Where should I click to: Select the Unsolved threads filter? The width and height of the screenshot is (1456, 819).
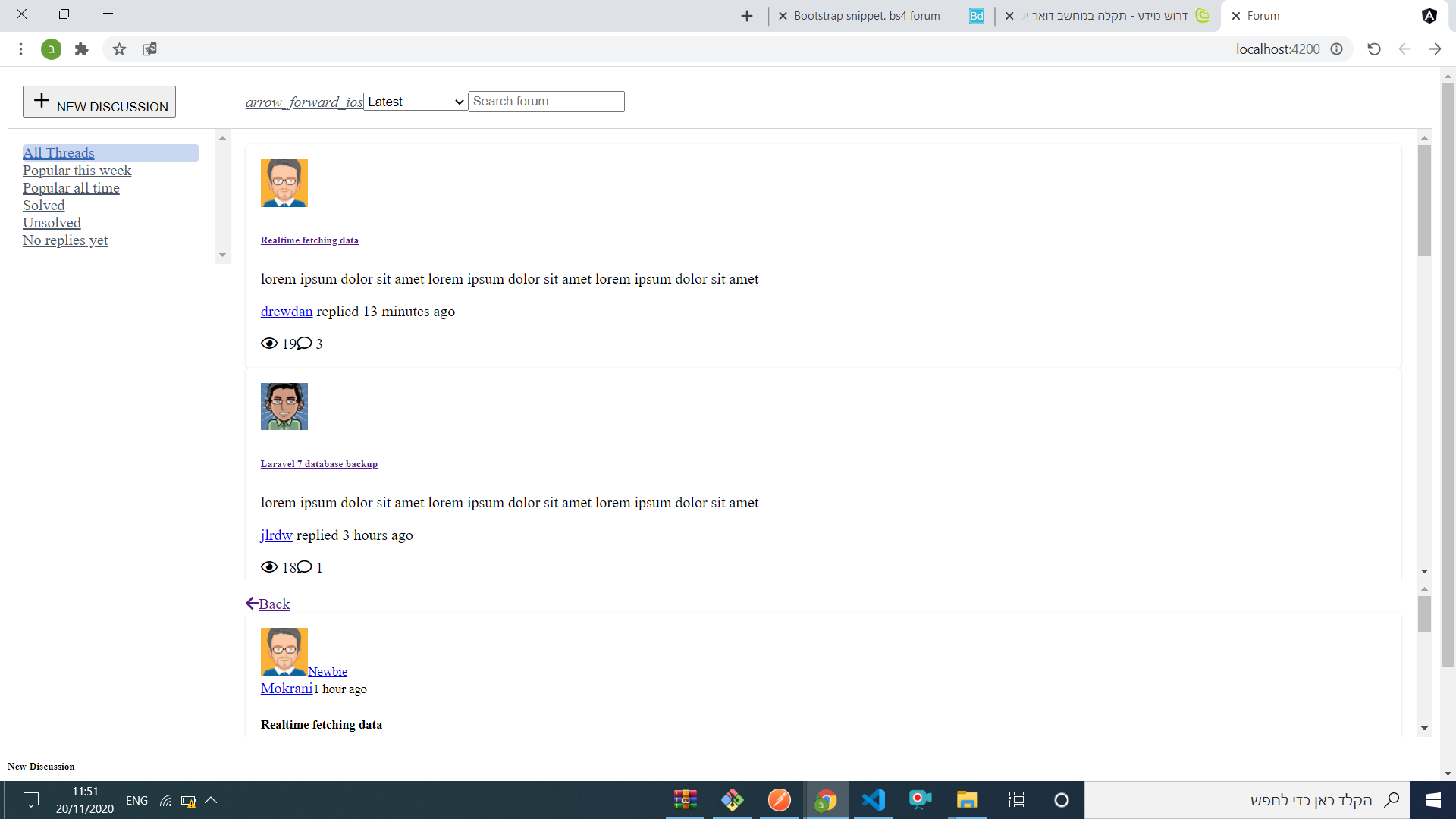[x=52, y=223]
